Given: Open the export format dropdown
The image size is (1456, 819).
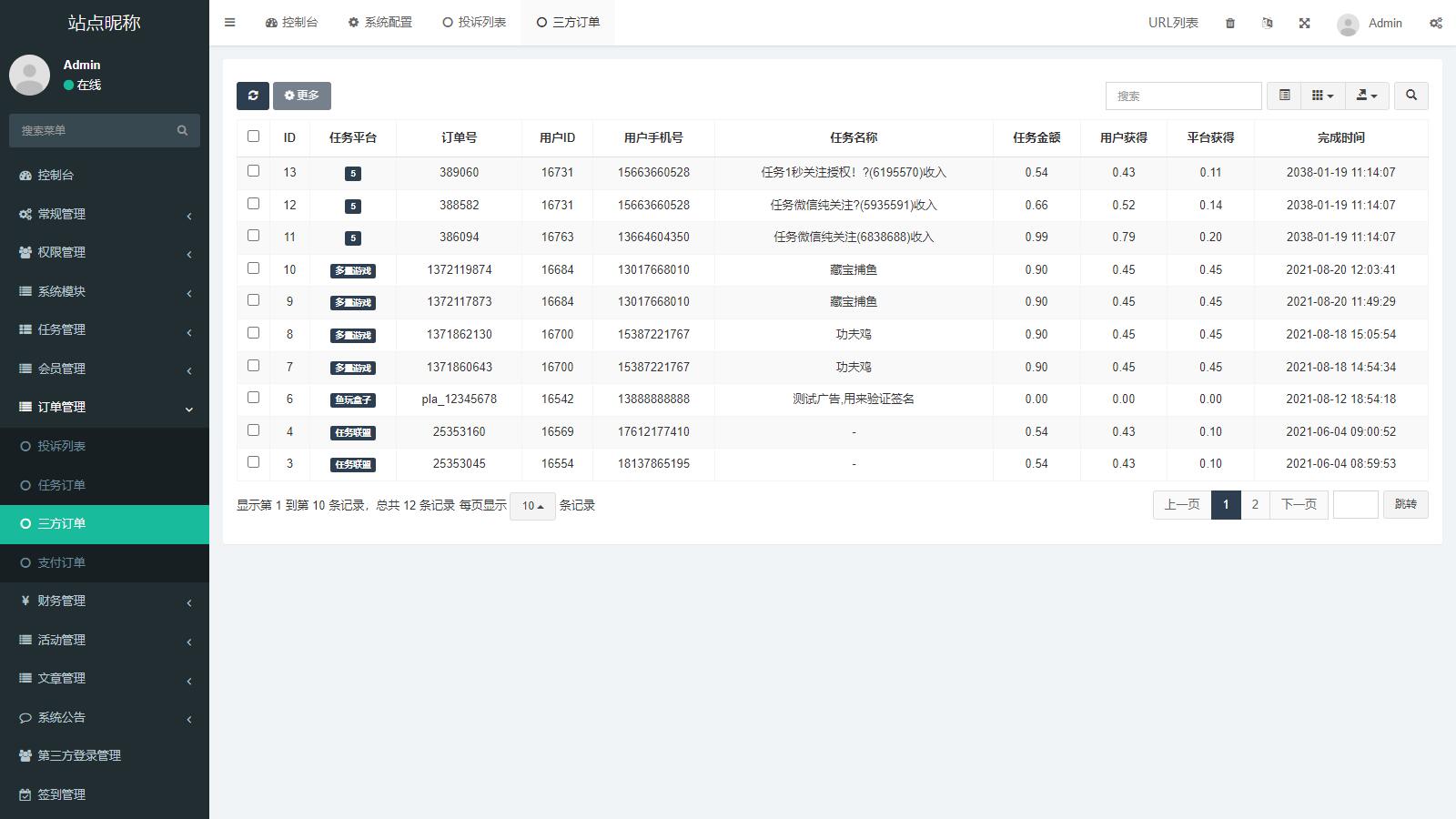Looking at the screenshot, I should 1366,95.
